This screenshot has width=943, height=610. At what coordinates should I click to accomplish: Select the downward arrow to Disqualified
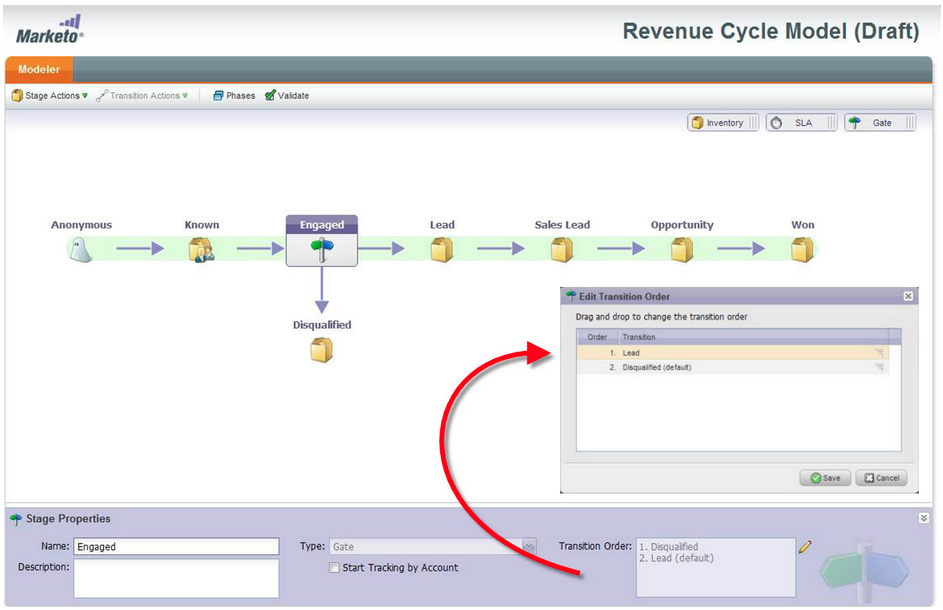(322, 290)
